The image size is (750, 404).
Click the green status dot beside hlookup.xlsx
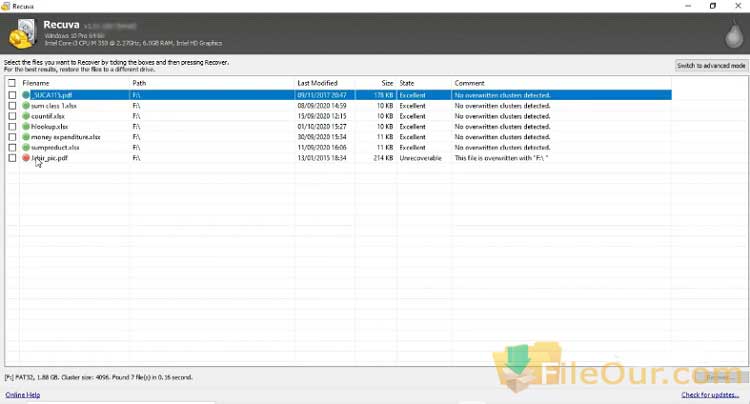pyautogui.click(x=26, y=127)
